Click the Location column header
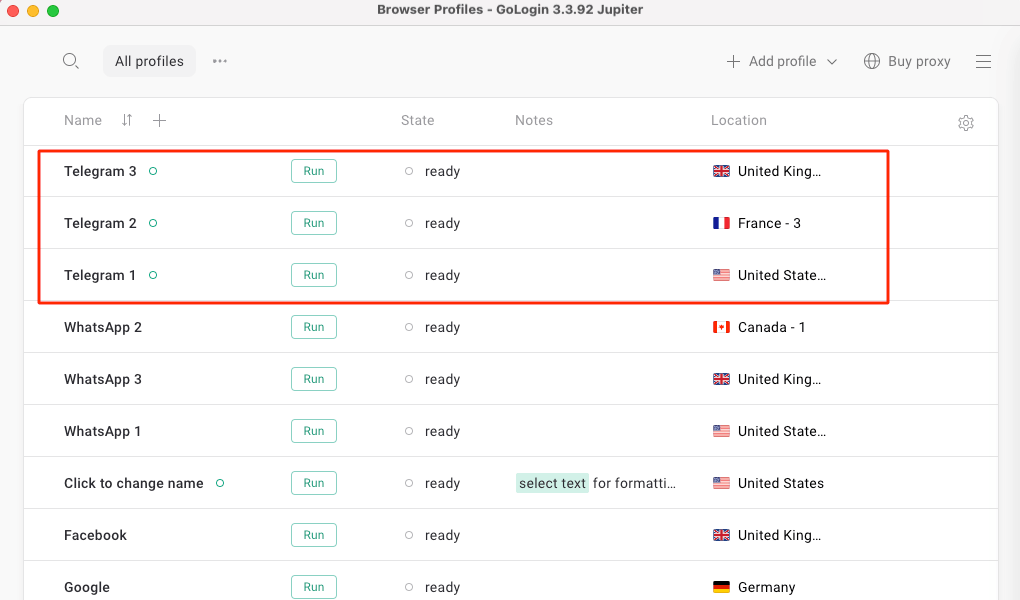Viewport: 1020px width, 600px height. coord(738,120)
